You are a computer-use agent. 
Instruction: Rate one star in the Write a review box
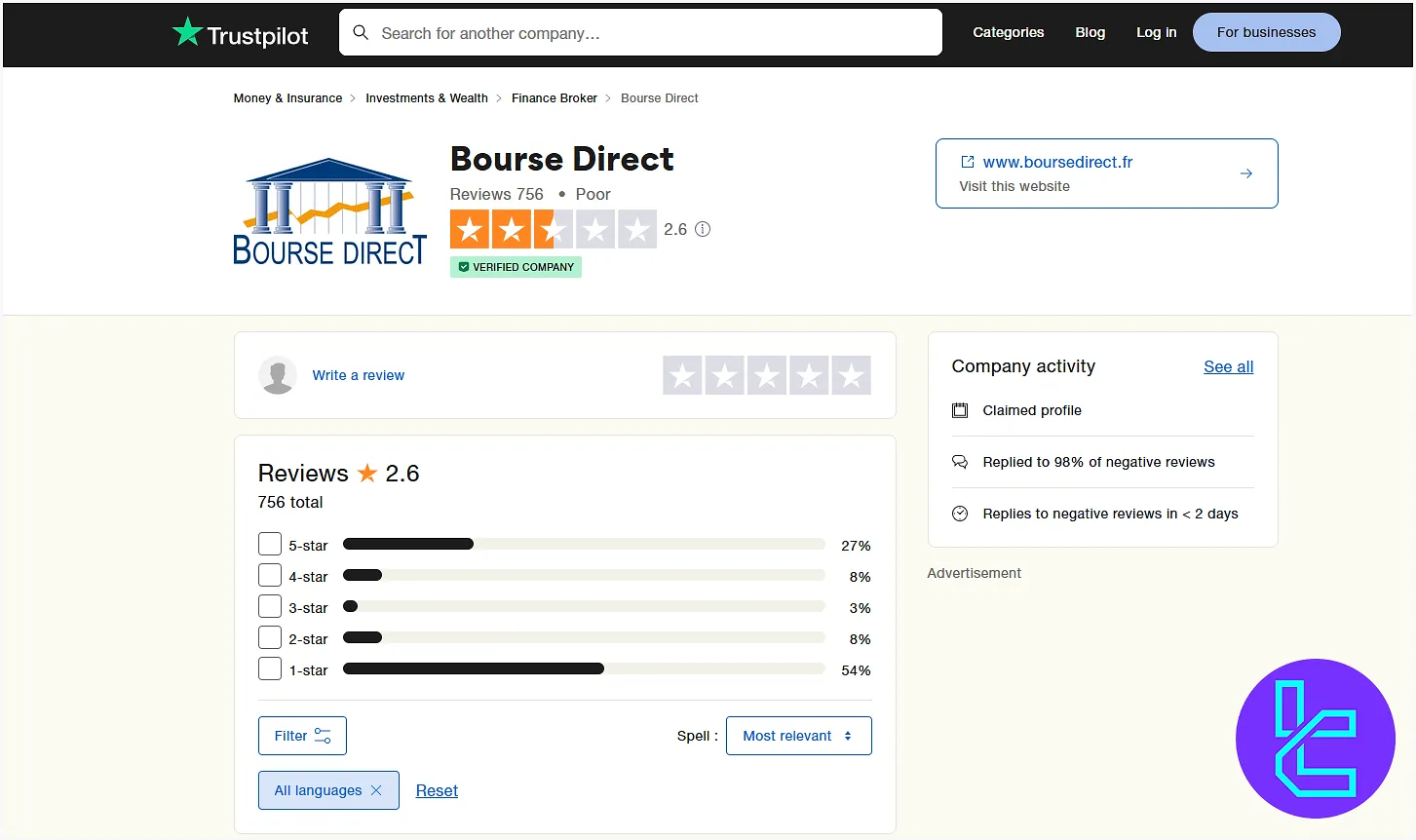click(x=683, y=375)
